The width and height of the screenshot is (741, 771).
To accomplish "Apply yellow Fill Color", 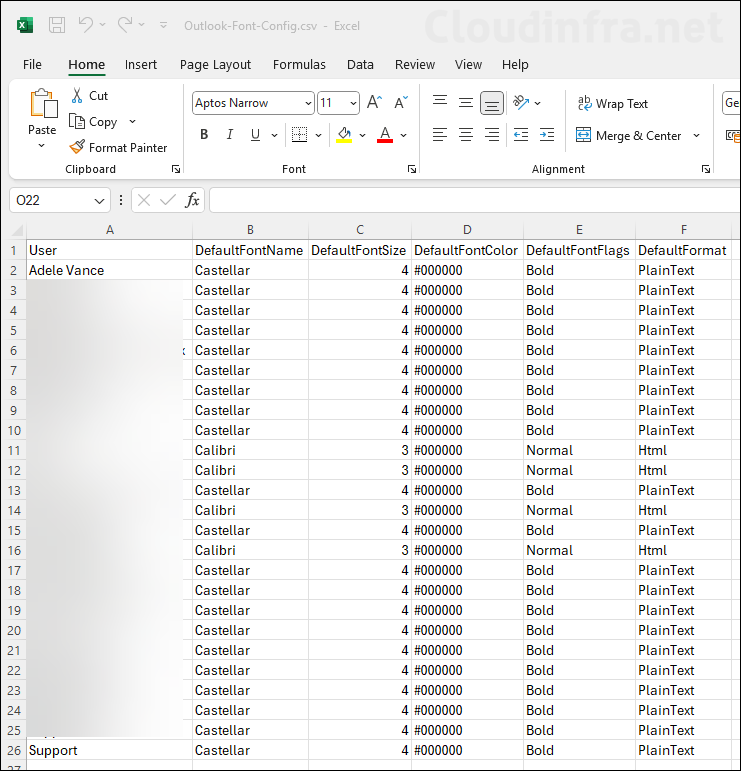I will tap(344, 134).
